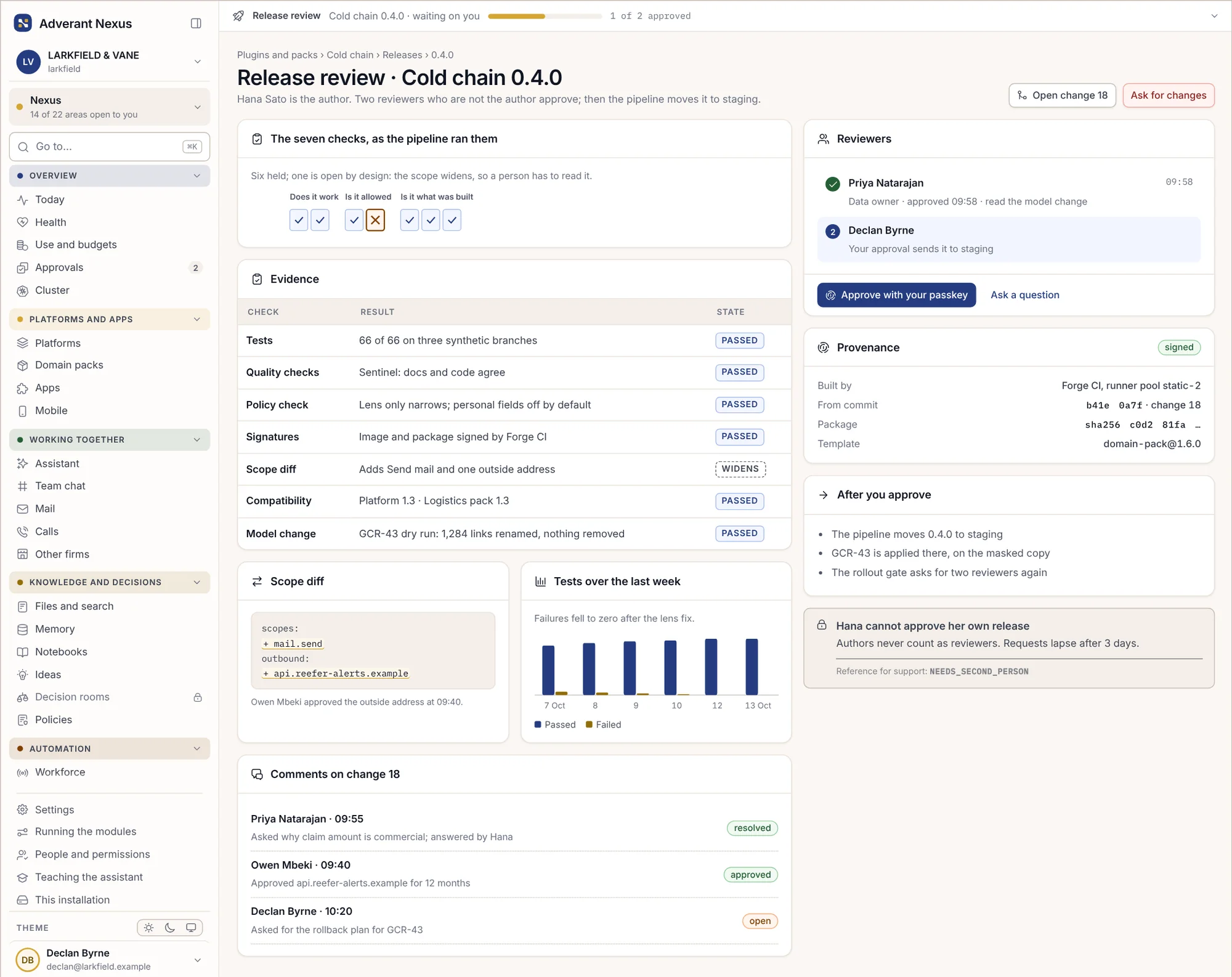This screenshot has height=977, width=1232.
Task: Open Notebooks in the sidebar
Action: [110, 652]
